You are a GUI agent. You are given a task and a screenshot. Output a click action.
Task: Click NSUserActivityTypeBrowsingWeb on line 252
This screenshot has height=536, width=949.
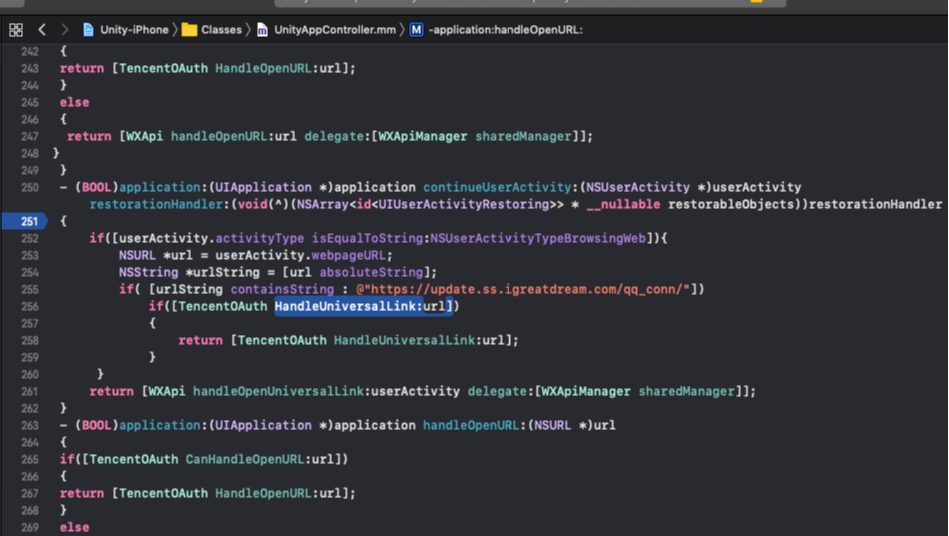(537, 238)
